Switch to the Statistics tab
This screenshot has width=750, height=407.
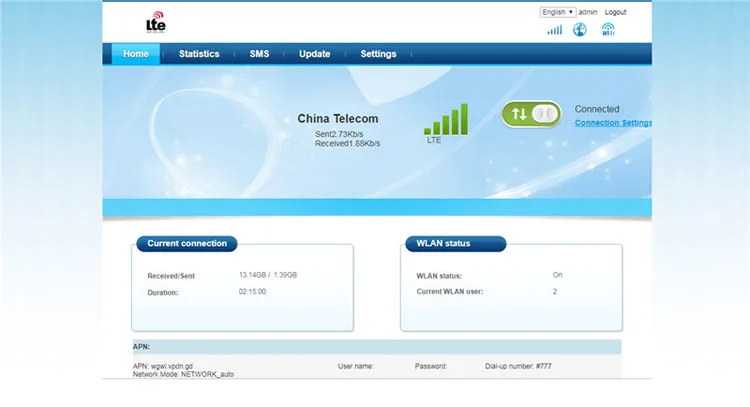[199, 54]
